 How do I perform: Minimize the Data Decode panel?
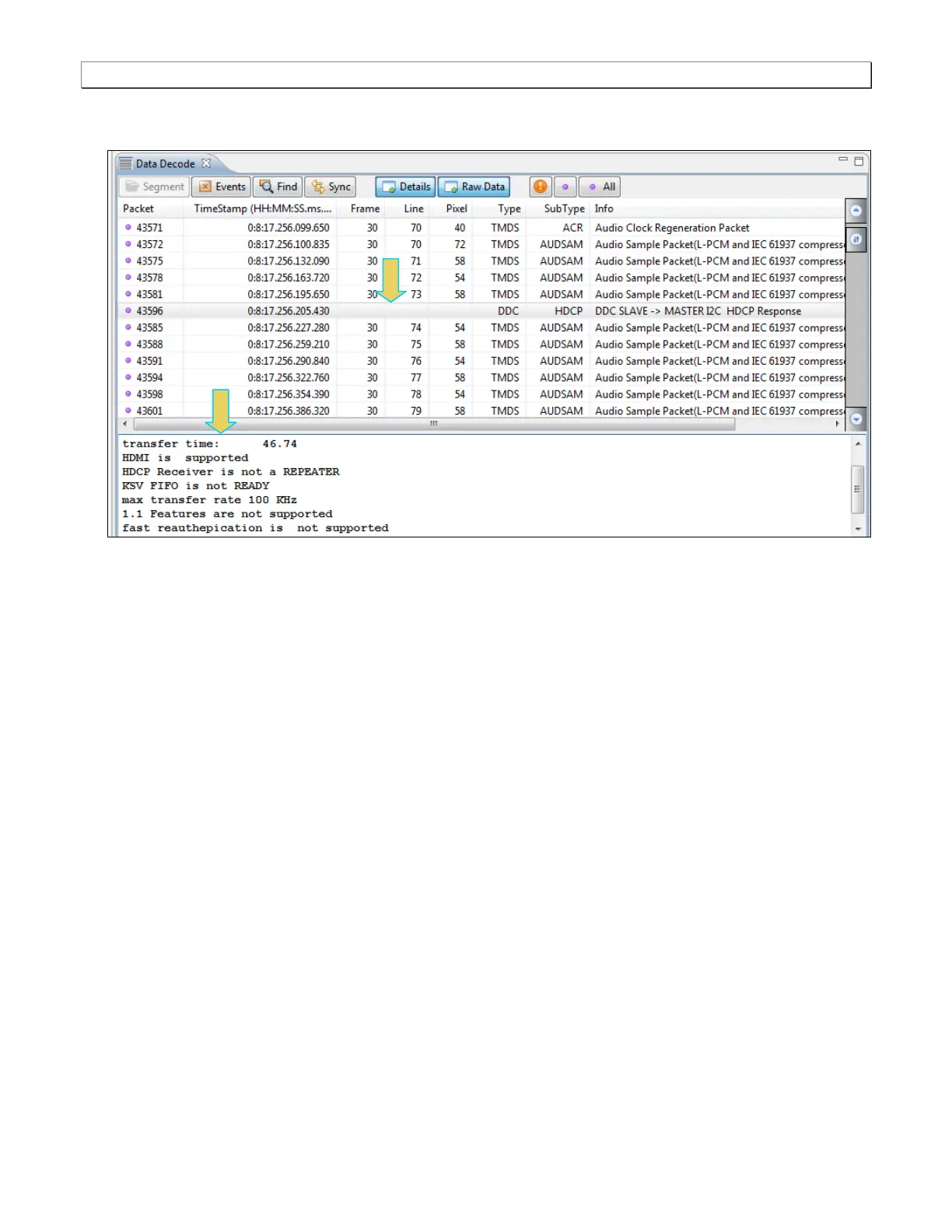click(x=843, y=159)
